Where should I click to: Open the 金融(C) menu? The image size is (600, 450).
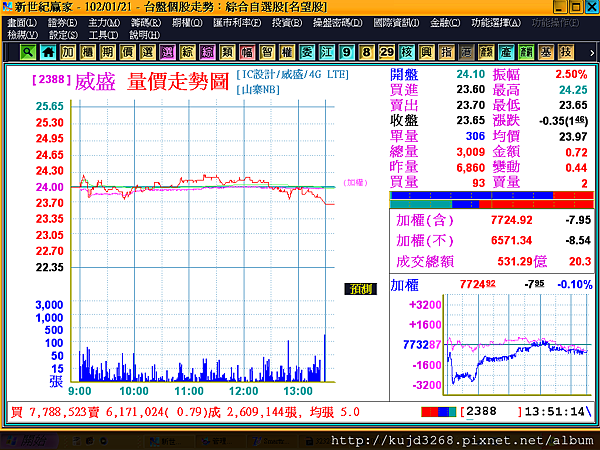445,23
